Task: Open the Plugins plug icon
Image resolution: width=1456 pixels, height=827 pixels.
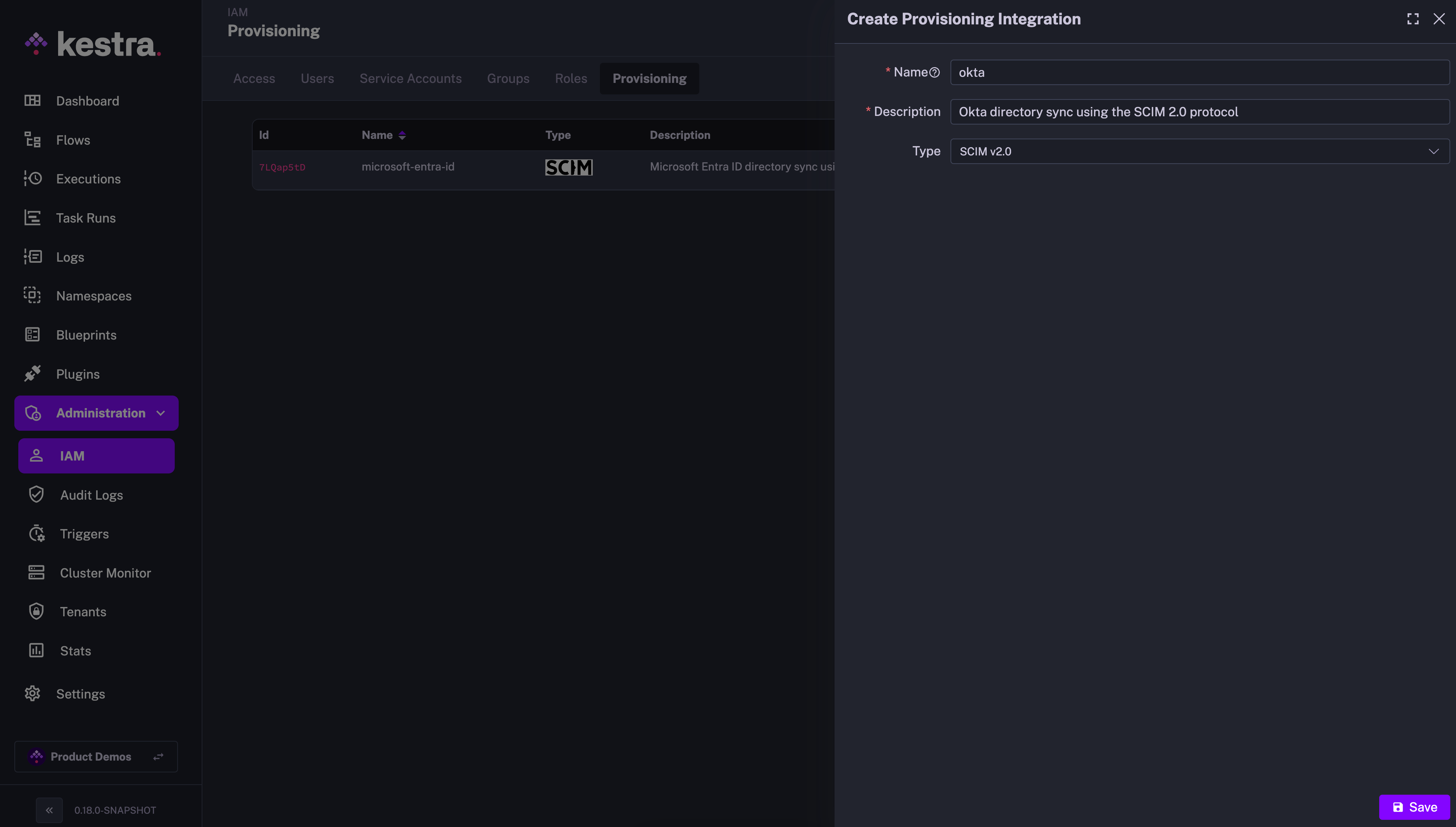Action: pyautogui.click(x=32, y=374)
